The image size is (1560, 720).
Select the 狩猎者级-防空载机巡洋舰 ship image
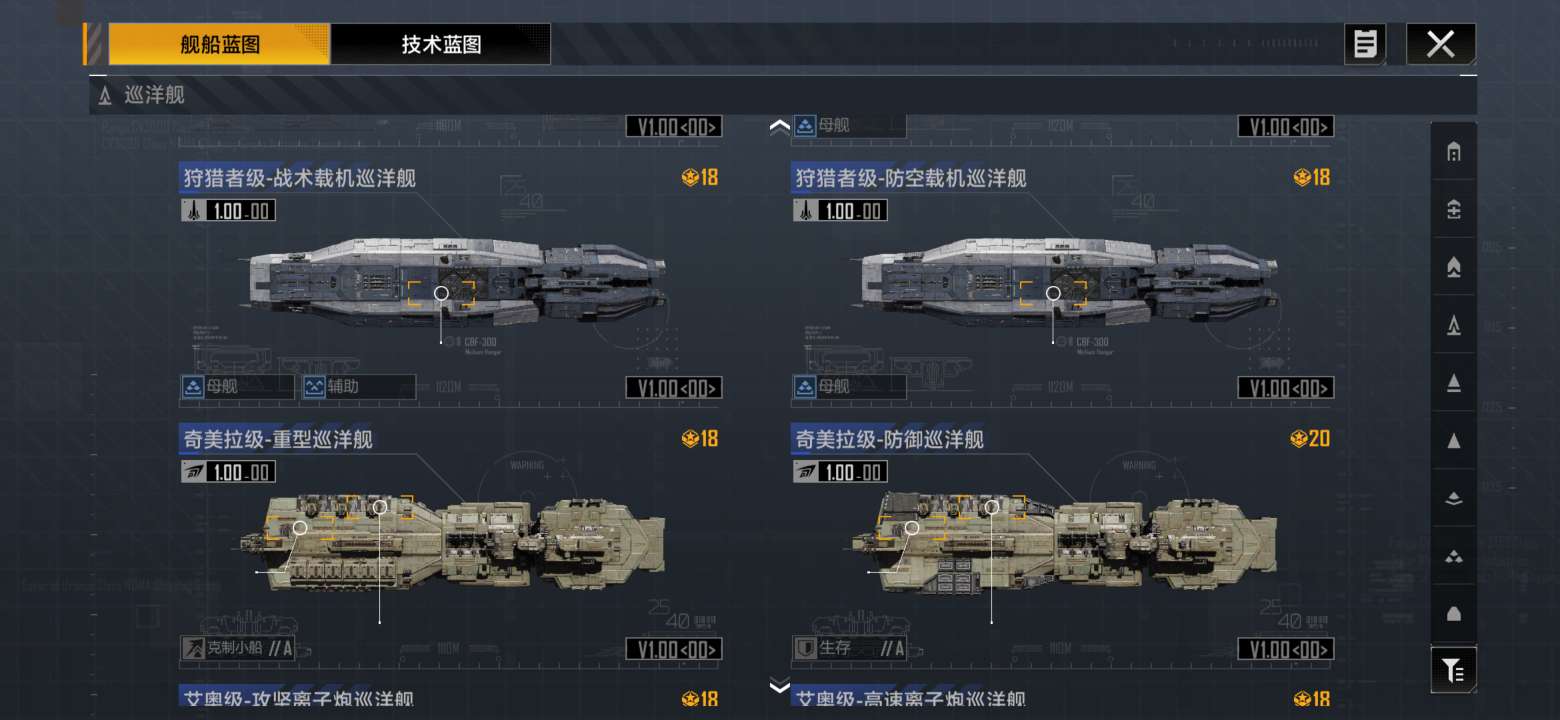click(1069, 282)
